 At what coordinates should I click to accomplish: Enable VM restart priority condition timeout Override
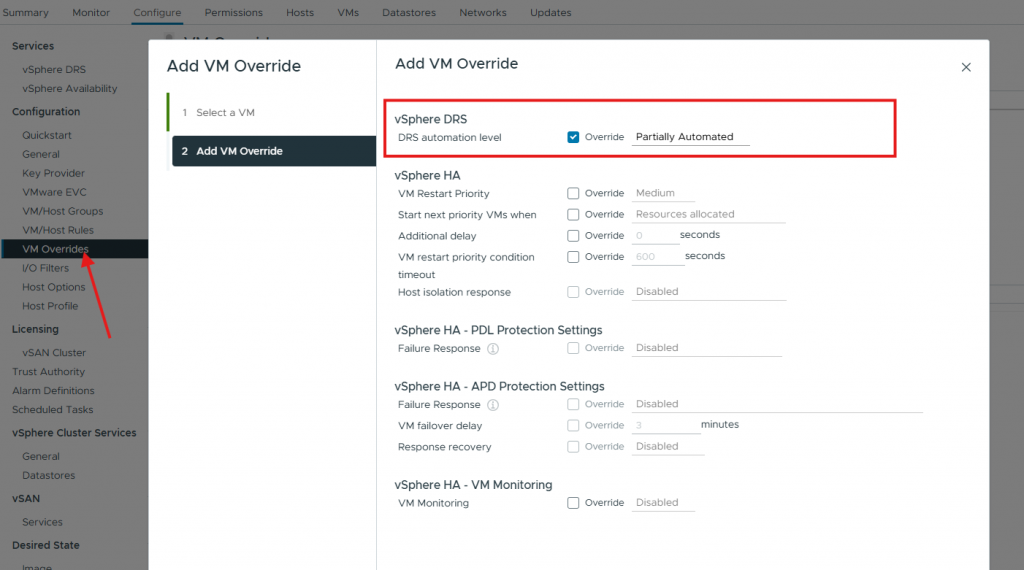pos(573,257)
